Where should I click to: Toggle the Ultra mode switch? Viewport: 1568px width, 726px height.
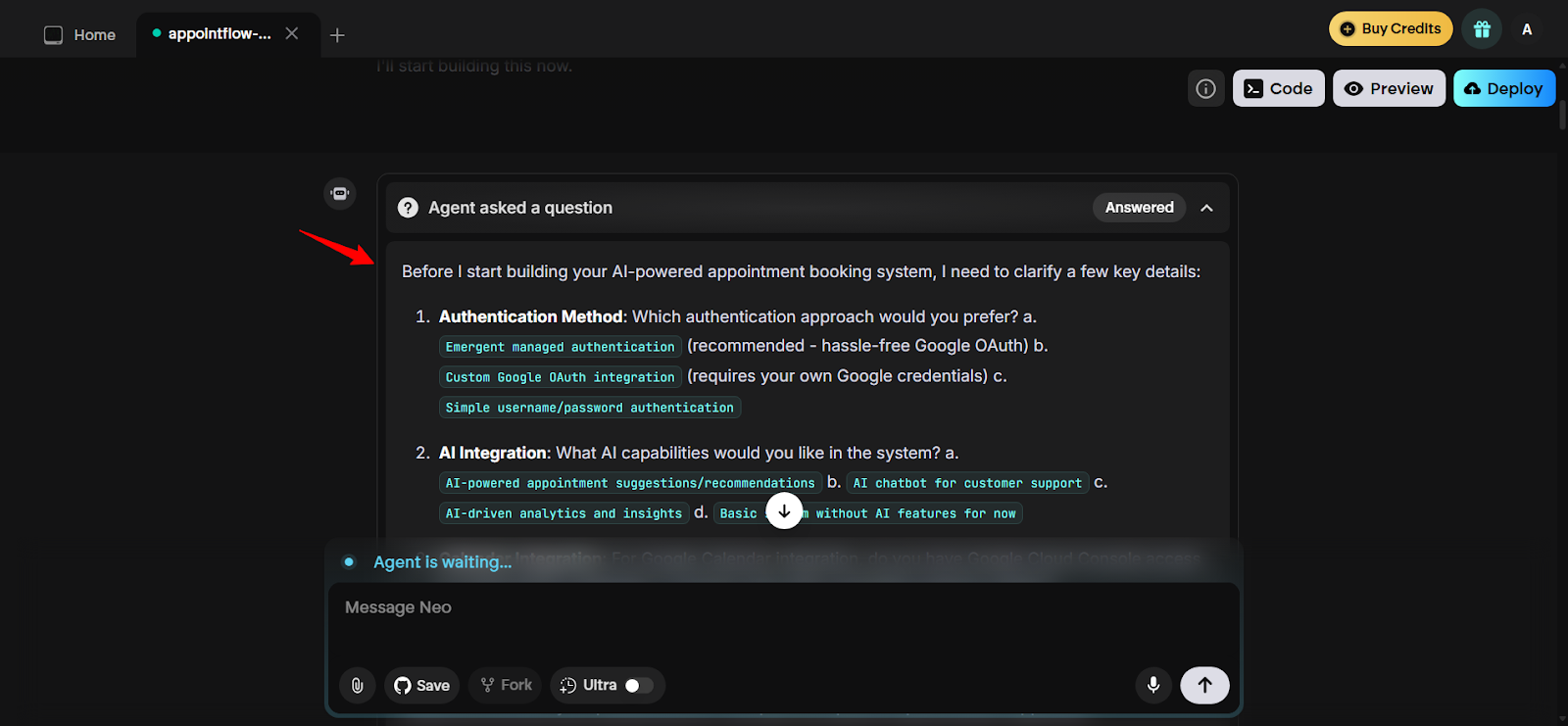pos(639,686)
